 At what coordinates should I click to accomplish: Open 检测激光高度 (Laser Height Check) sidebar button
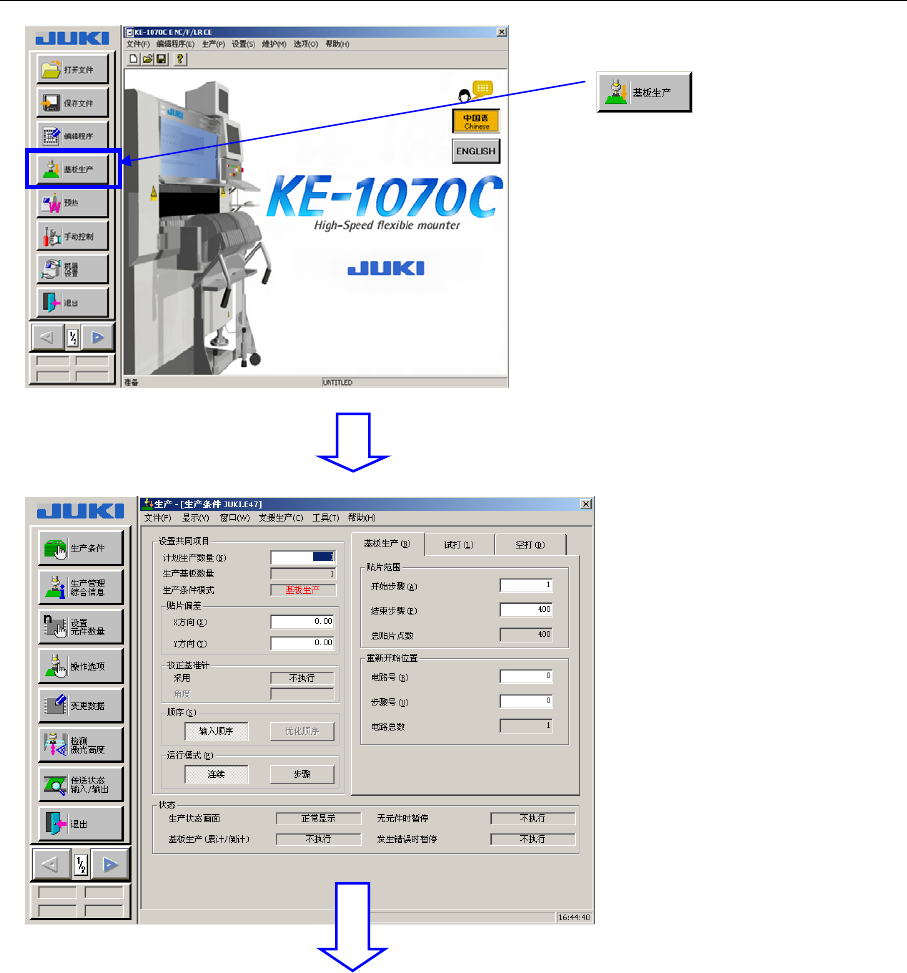(x=81, y=745)
